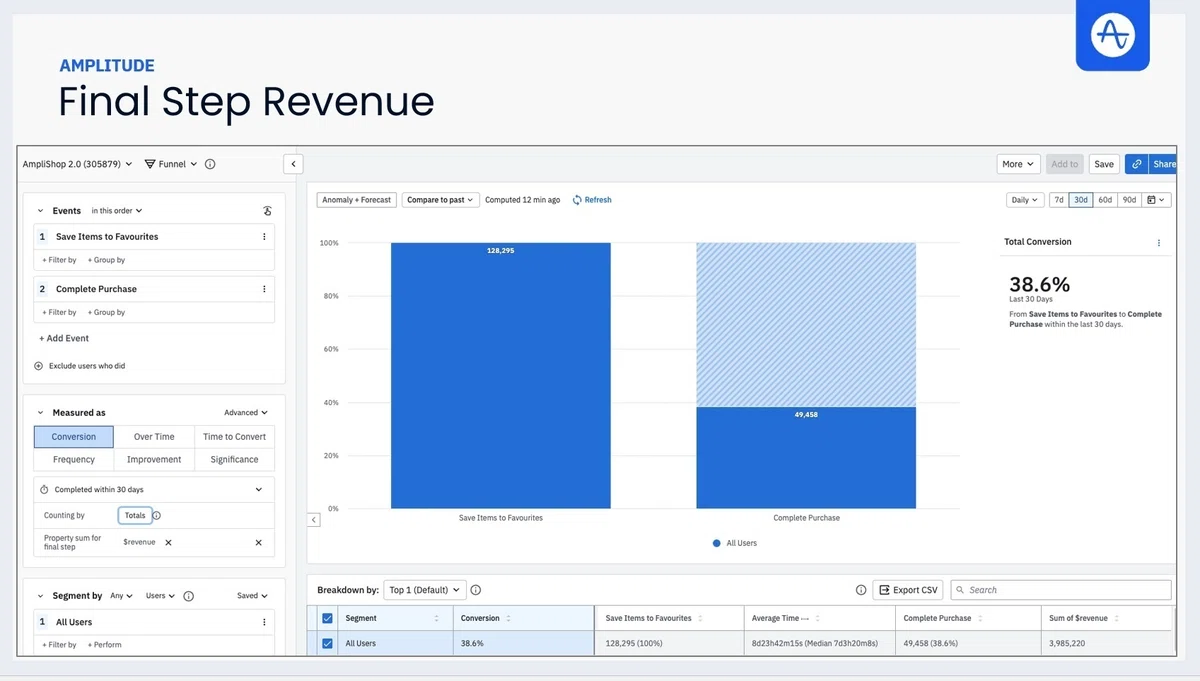Select the Time to Convert tab
The width and height of the screenshot is (1200, 681).
point(234,437)
